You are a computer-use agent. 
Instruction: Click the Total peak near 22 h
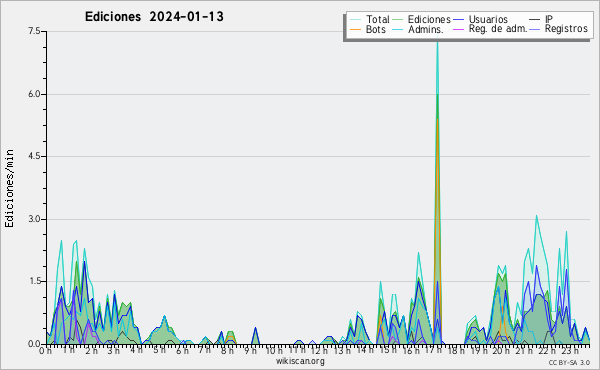point(536,217)
